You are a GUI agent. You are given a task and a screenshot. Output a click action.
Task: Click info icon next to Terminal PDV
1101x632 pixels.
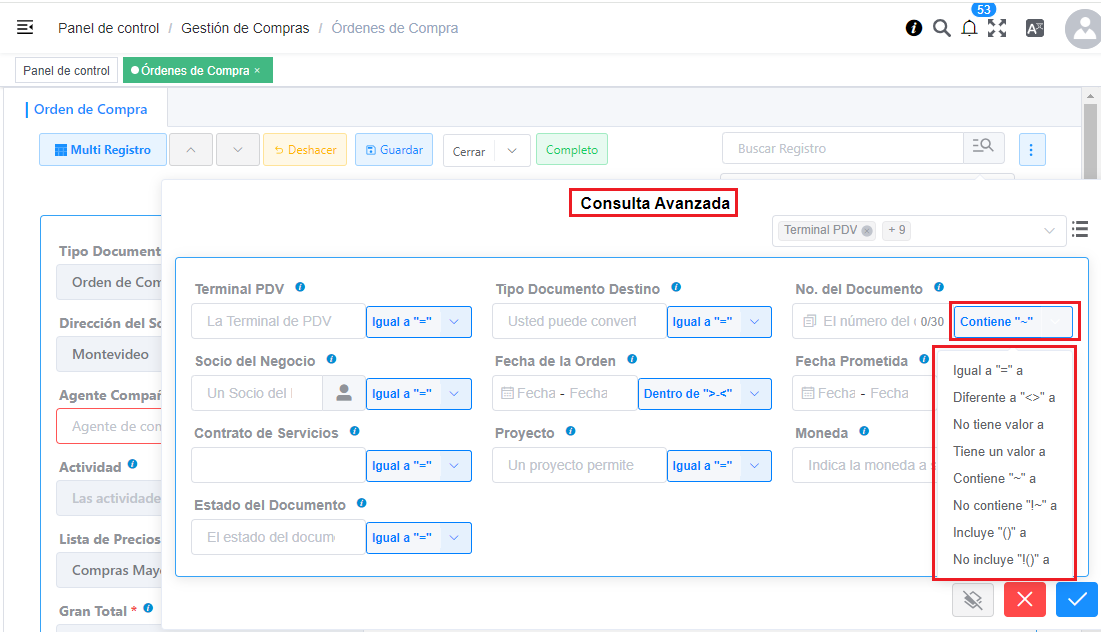[x=300, y=288]
